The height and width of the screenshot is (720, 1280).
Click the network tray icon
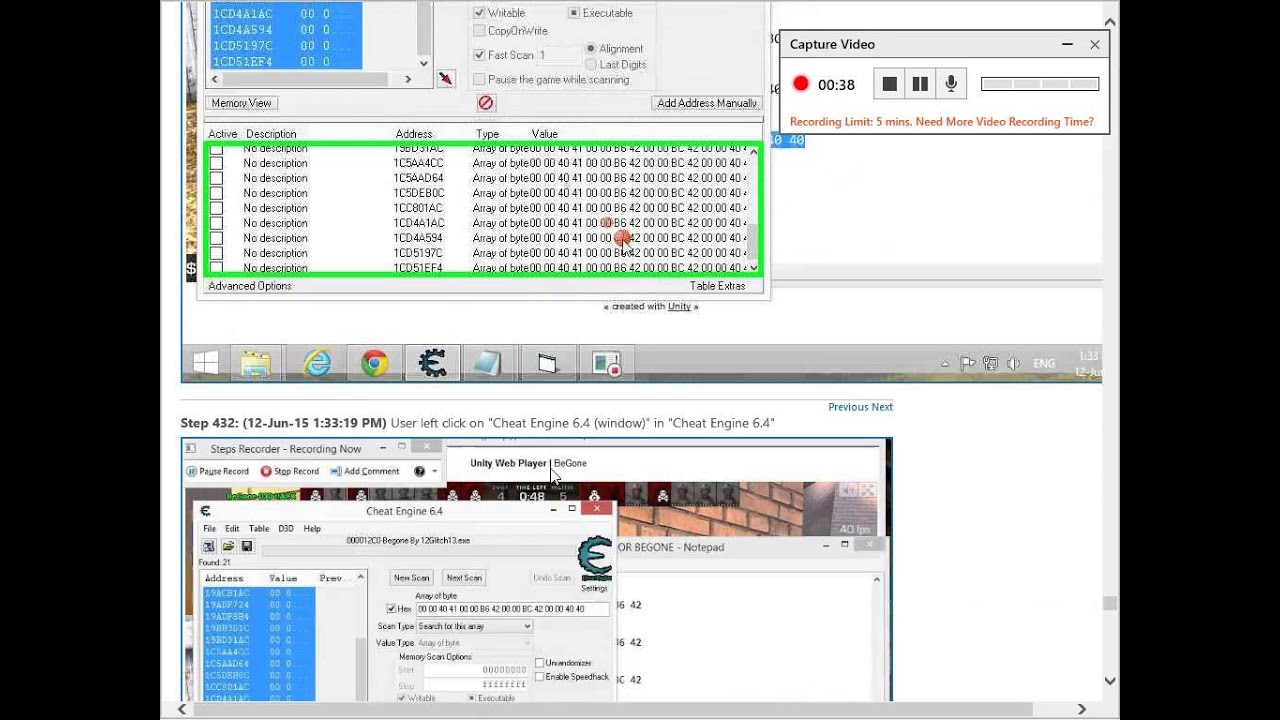990,364
